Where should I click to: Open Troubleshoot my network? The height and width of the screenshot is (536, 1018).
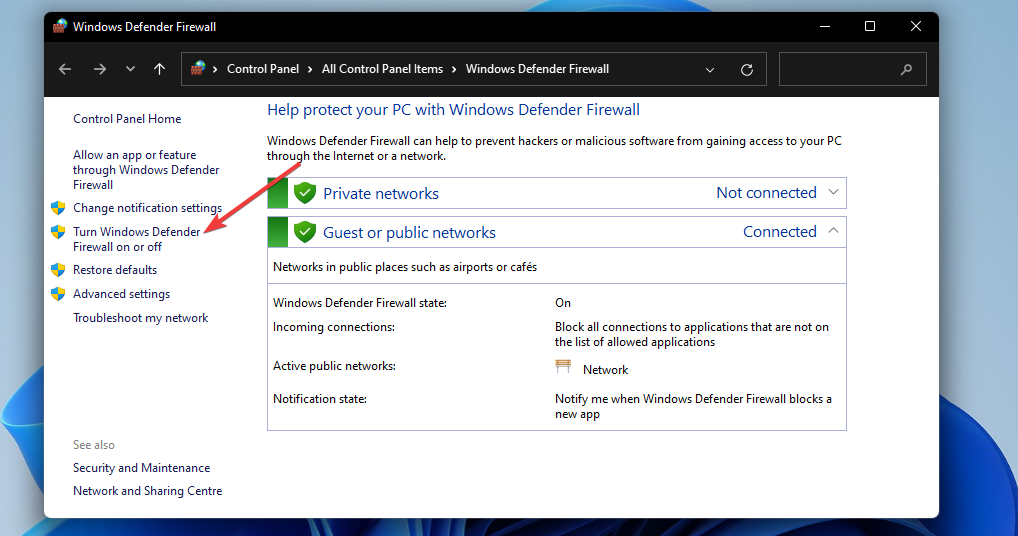[141, 318]
